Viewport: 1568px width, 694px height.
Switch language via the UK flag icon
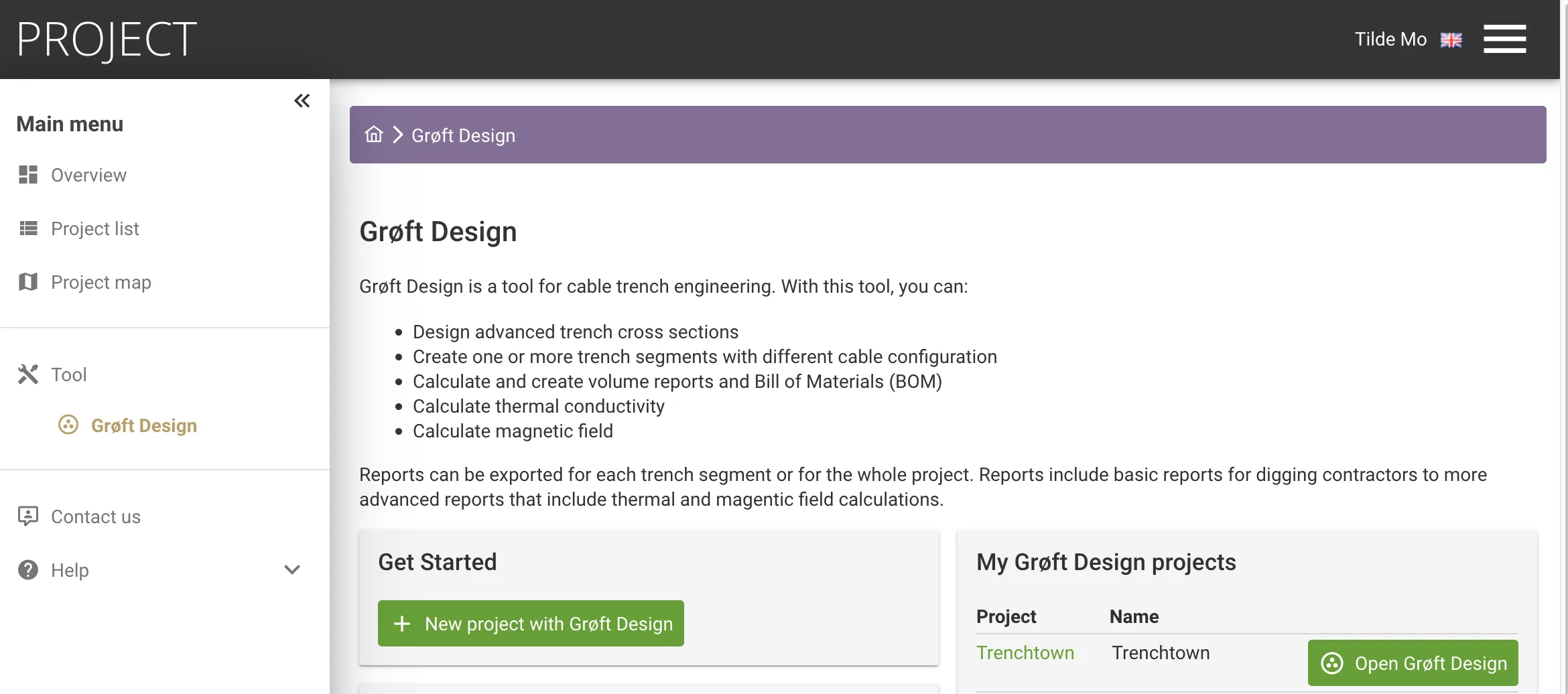point(1451,40)
